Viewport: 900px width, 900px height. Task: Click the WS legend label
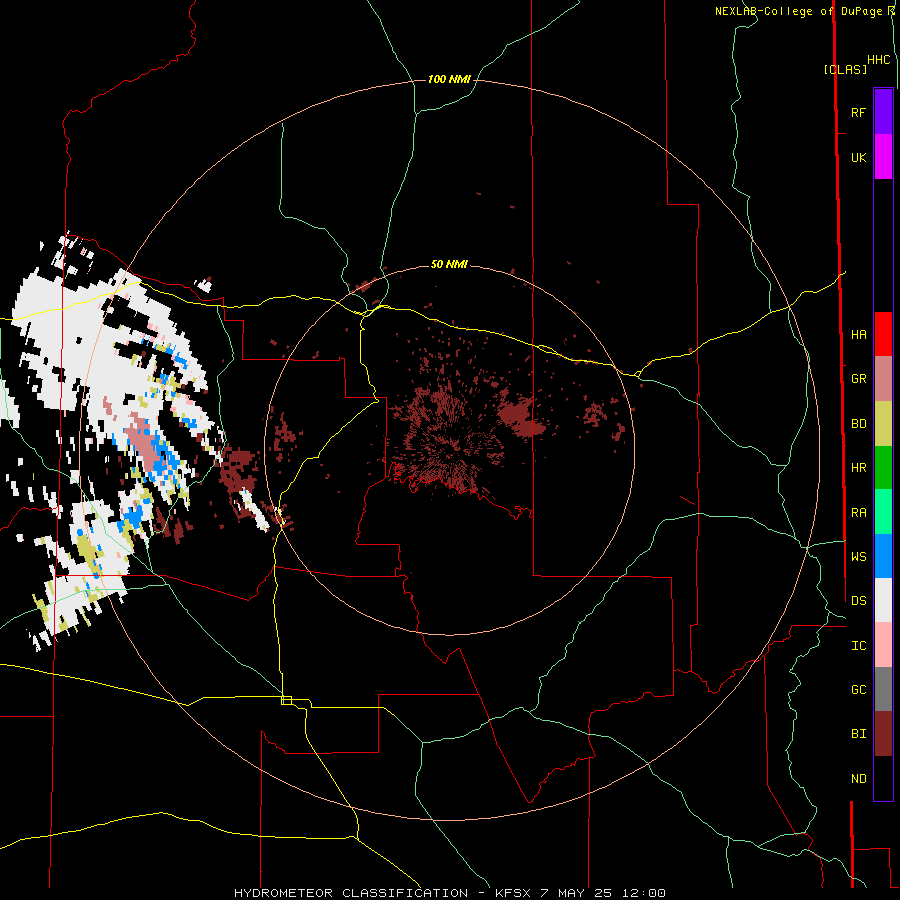click(859, 556)
